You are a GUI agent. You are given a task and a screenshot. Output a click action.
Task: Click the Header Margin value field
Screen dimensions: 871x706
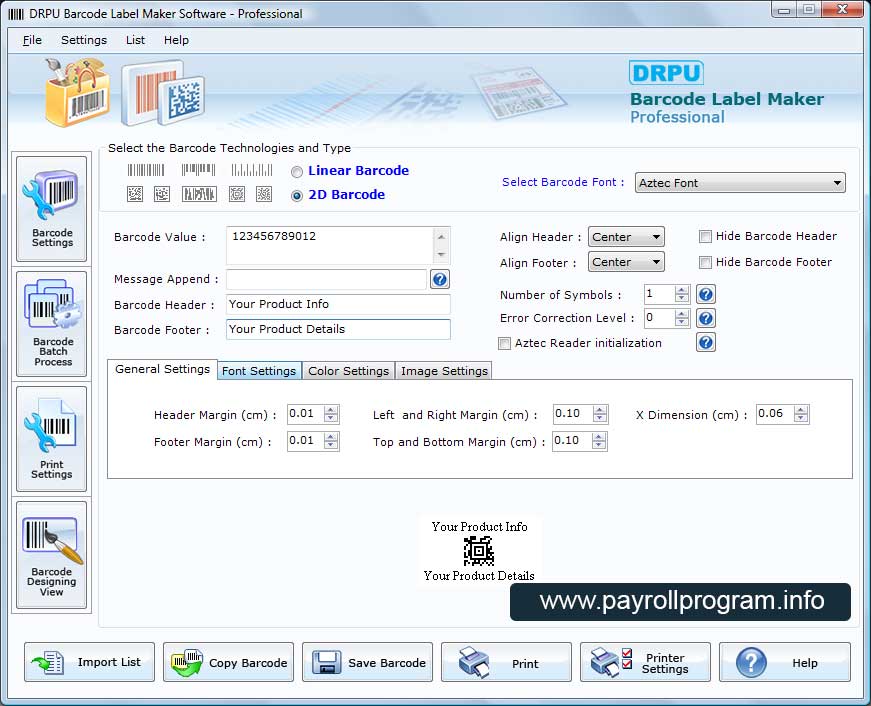pyautogui.click(x=306, y=414)
